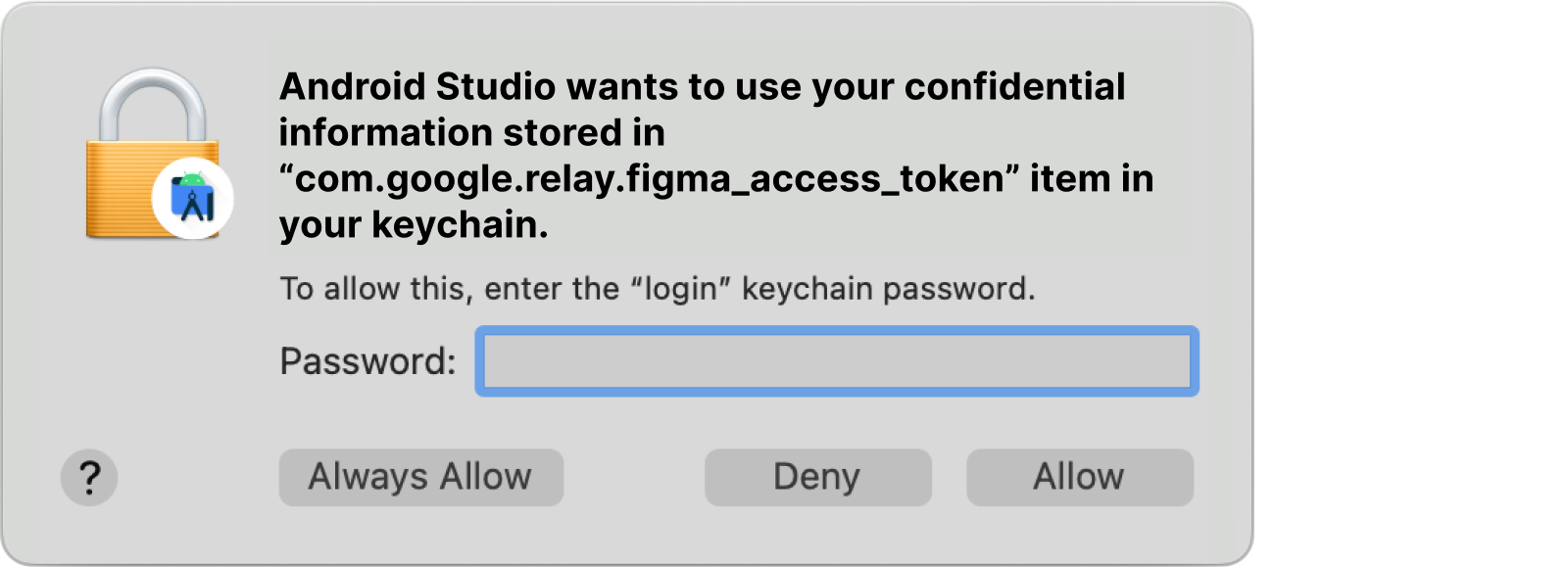Image resolution: width=1568 pixels, height=567 pixels.
Task: Click the blue focus outline of the password box
Action: pyautogui.click(x=837, y=331)
